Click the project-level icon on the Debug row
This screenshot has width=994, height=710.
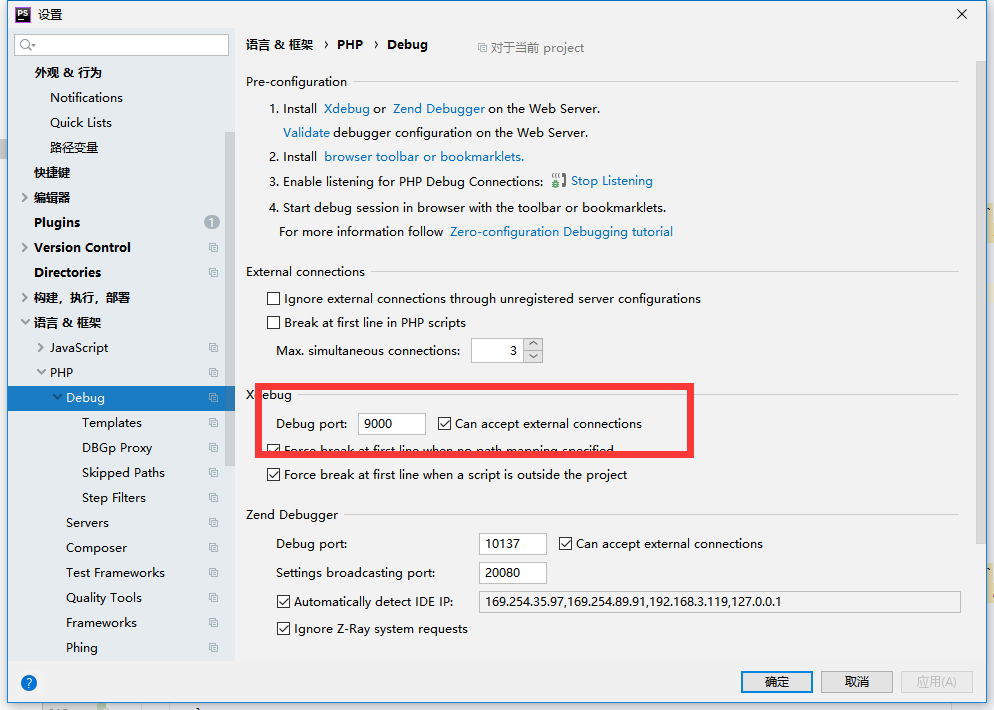[214, 398]
